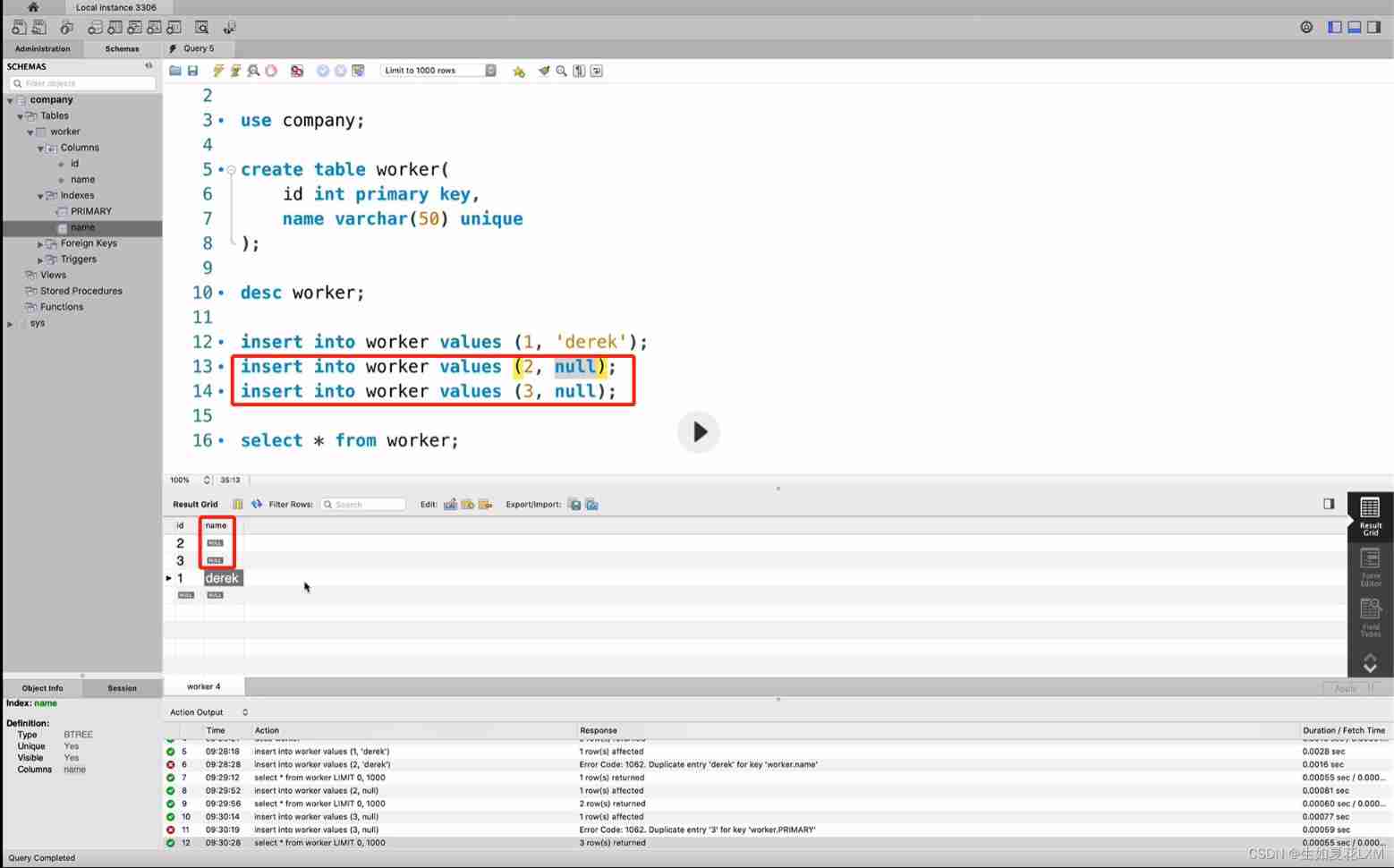Toggle the left sidebar panel visibility
The height and width of the screenshot is (868, 1394).
[x=1335, y=28]
